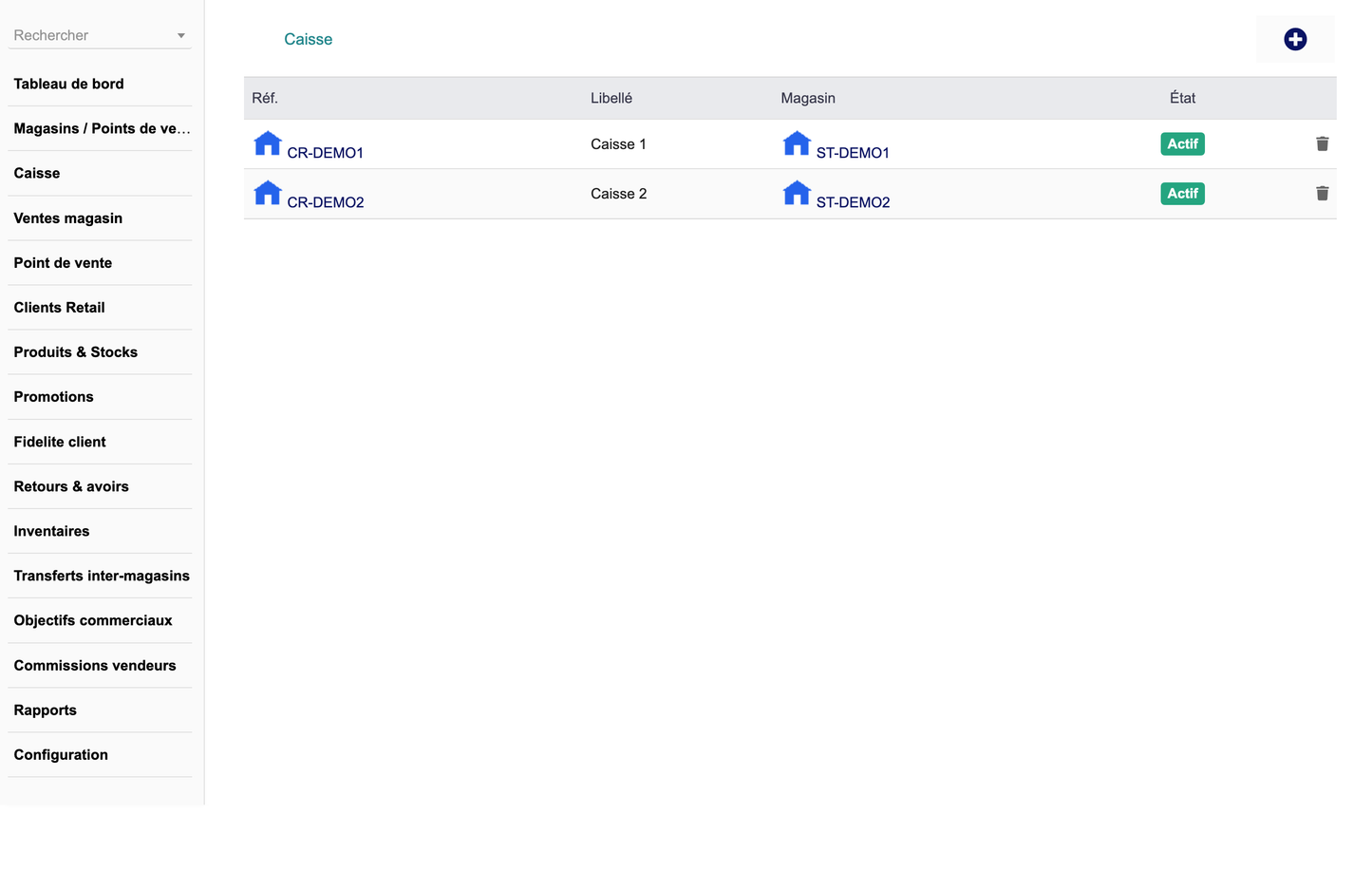Open Inventaires in sidebar
The image size is (1372, 871).
pyautogui.click(x=51, y=531)
